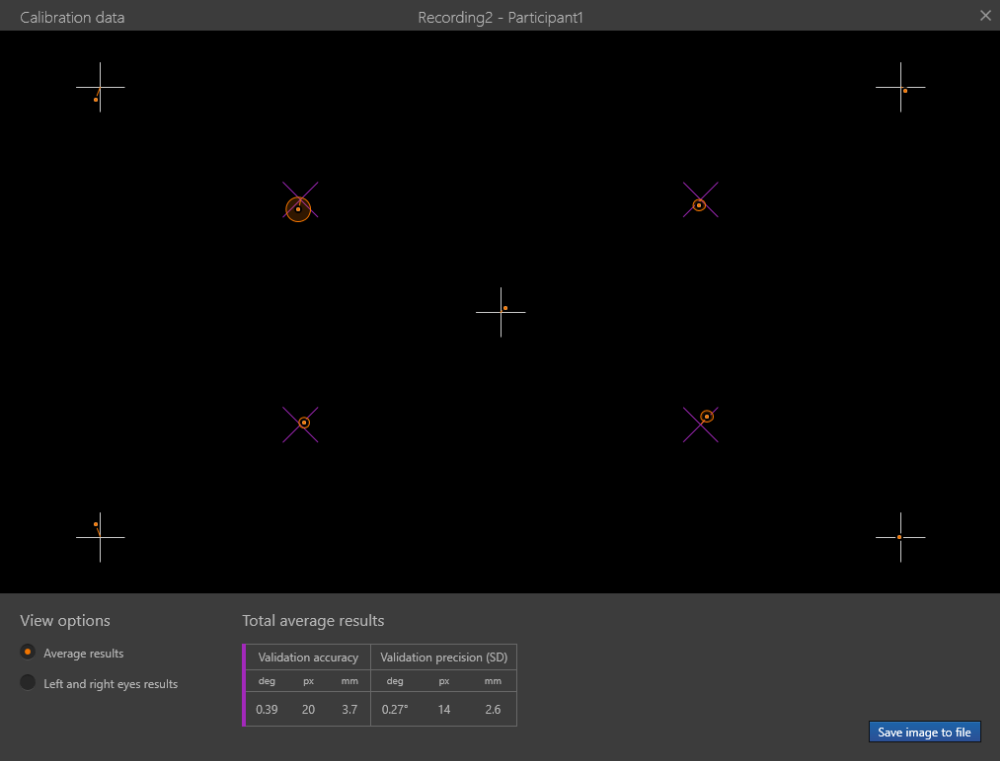
Task: Click the Validation accuracy table header
Action: 308,657
